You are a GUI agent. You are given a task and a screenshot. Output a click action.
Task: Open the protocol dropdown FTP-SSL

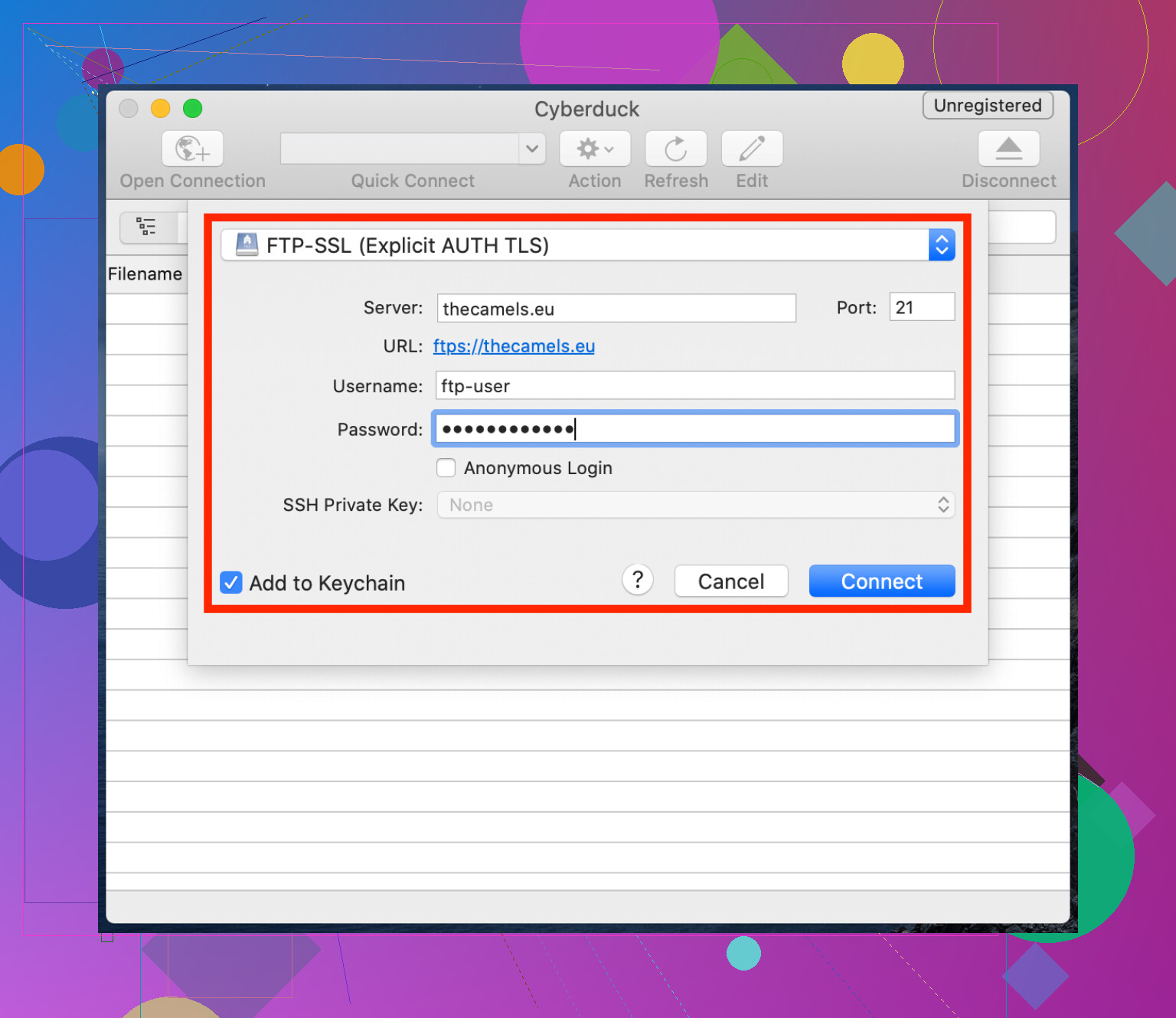587,245
